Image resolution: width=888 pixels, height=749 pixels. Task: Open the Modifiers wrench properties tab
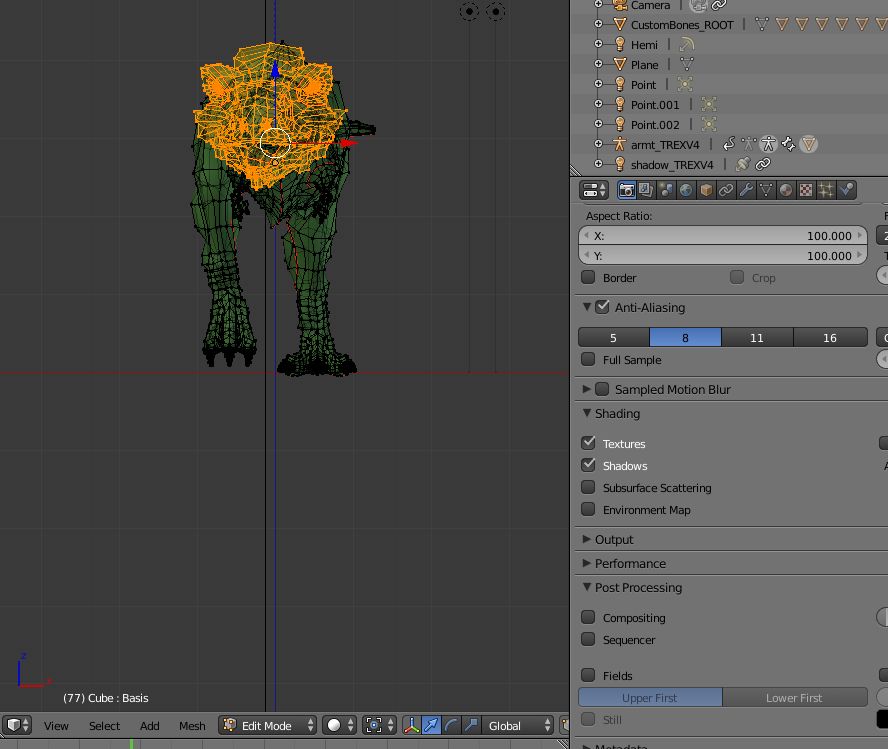tap(746, 190)
